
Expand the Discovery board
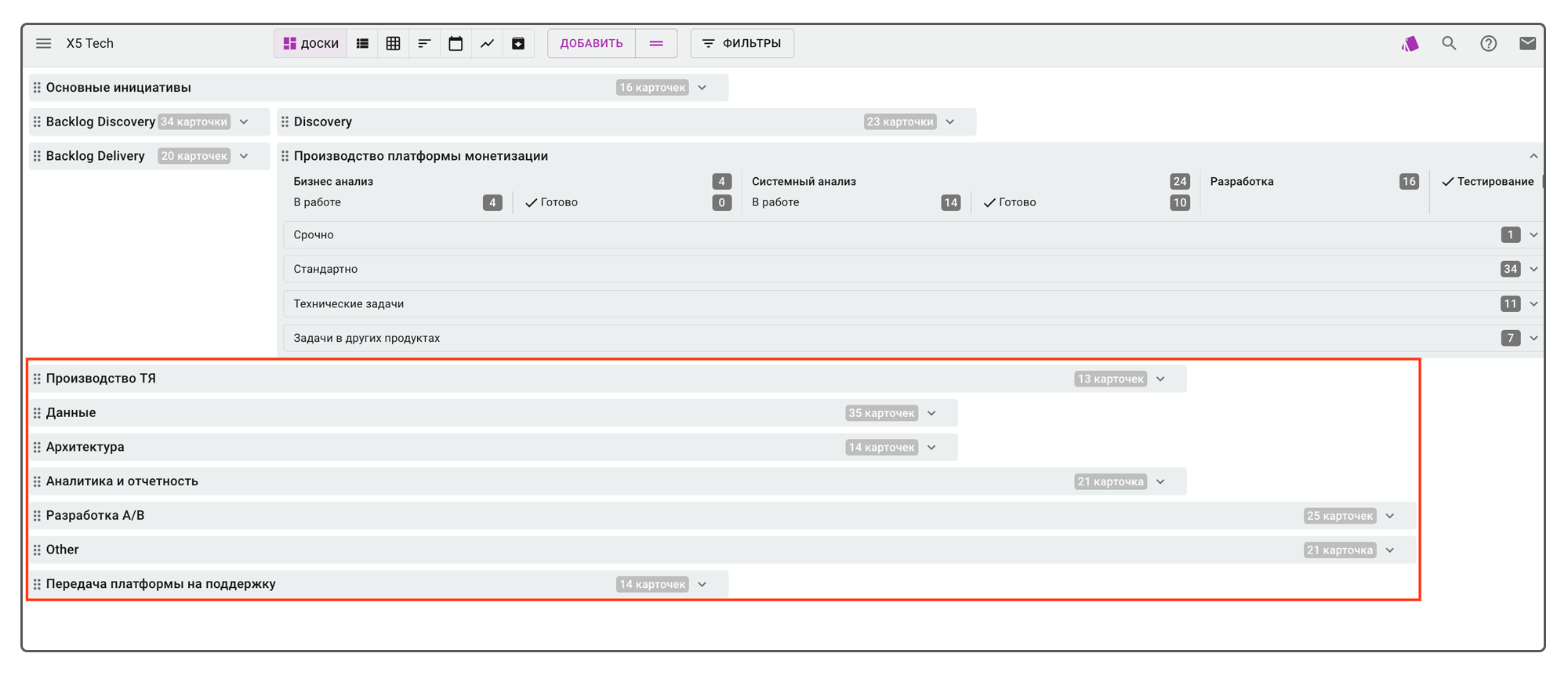[950, 122]
